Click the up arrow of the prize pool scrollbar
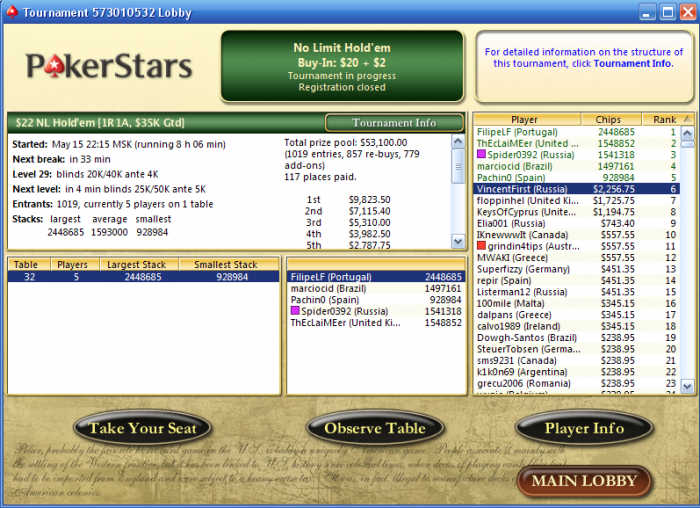 click(458, 142)
